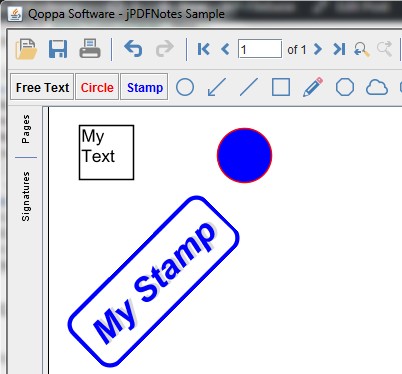The width and height of the screenshot is (402, 374).
Task: Select the My Stamp annotation
Action: [x=153, y=281]
